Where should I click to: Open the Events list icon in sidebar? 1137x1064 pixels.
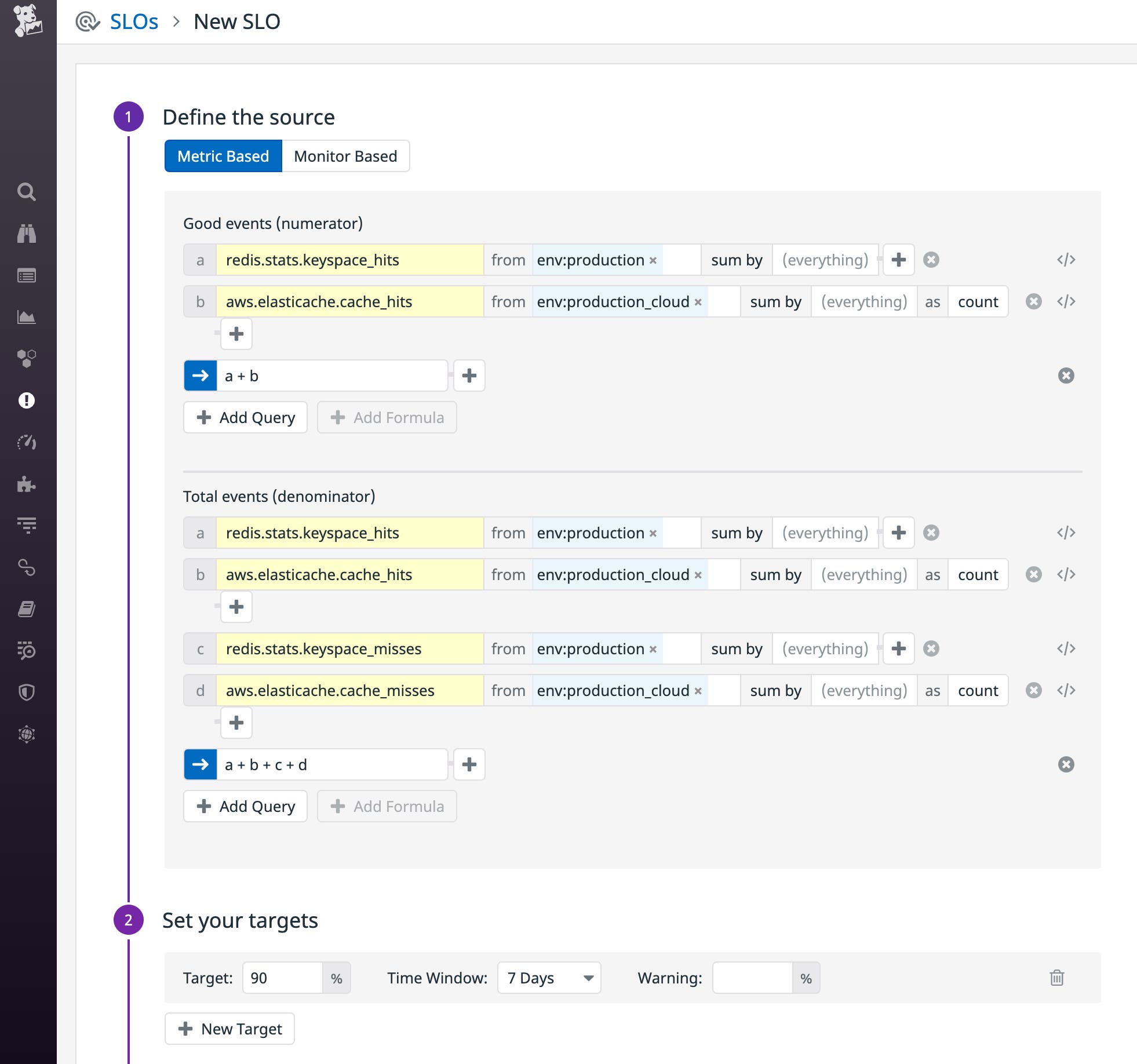(x=27, y=275)
